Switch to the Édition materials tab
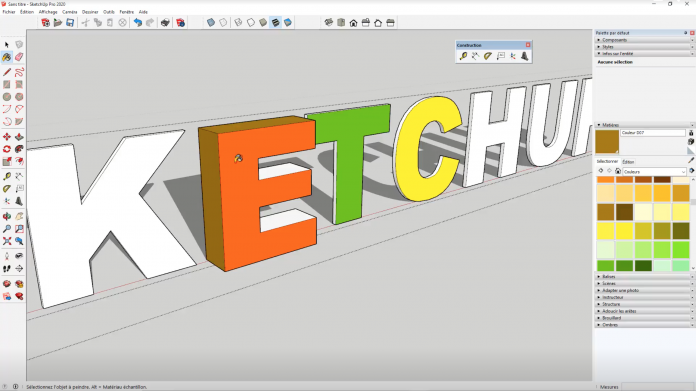Viewport: 696px width, 391px height. 628,162
